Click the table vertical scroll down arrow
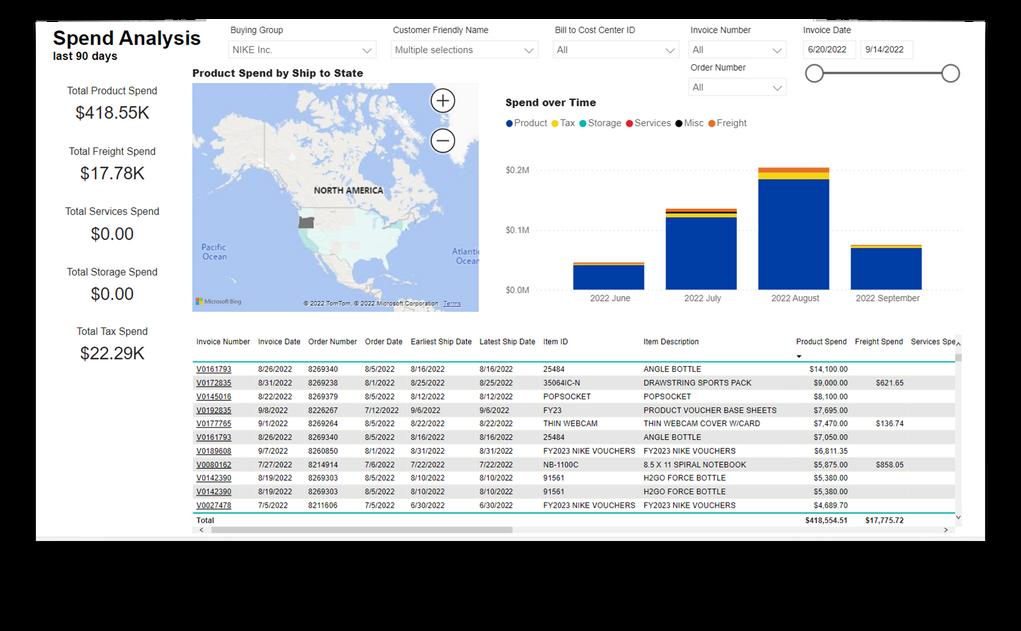 point(958,518)
